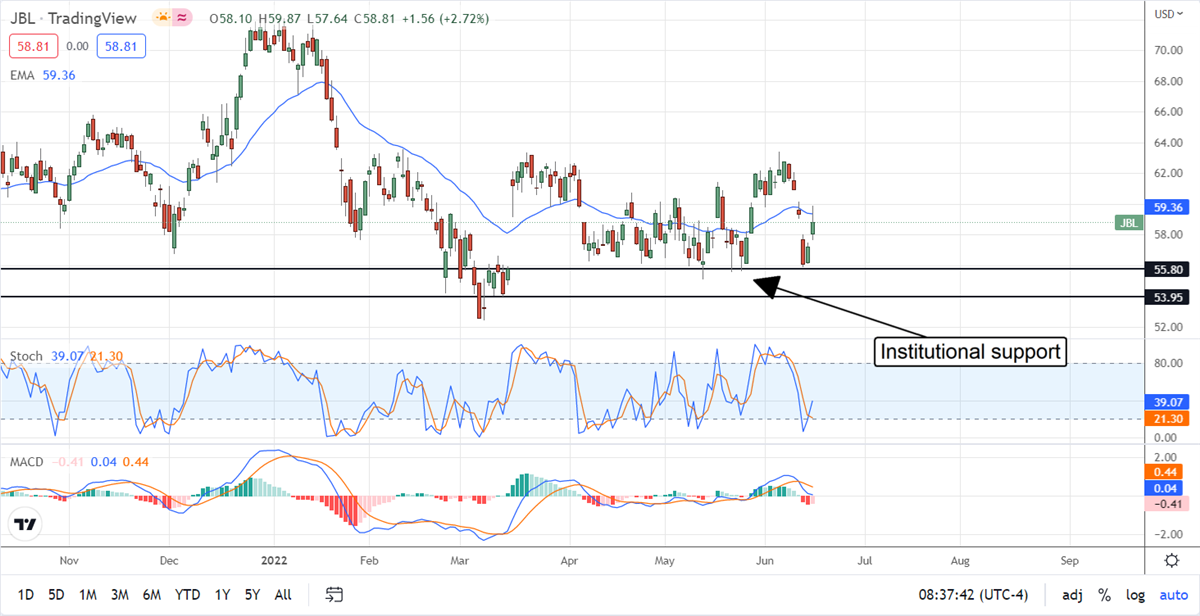Select the 5D time range

[x=56, y=594]
